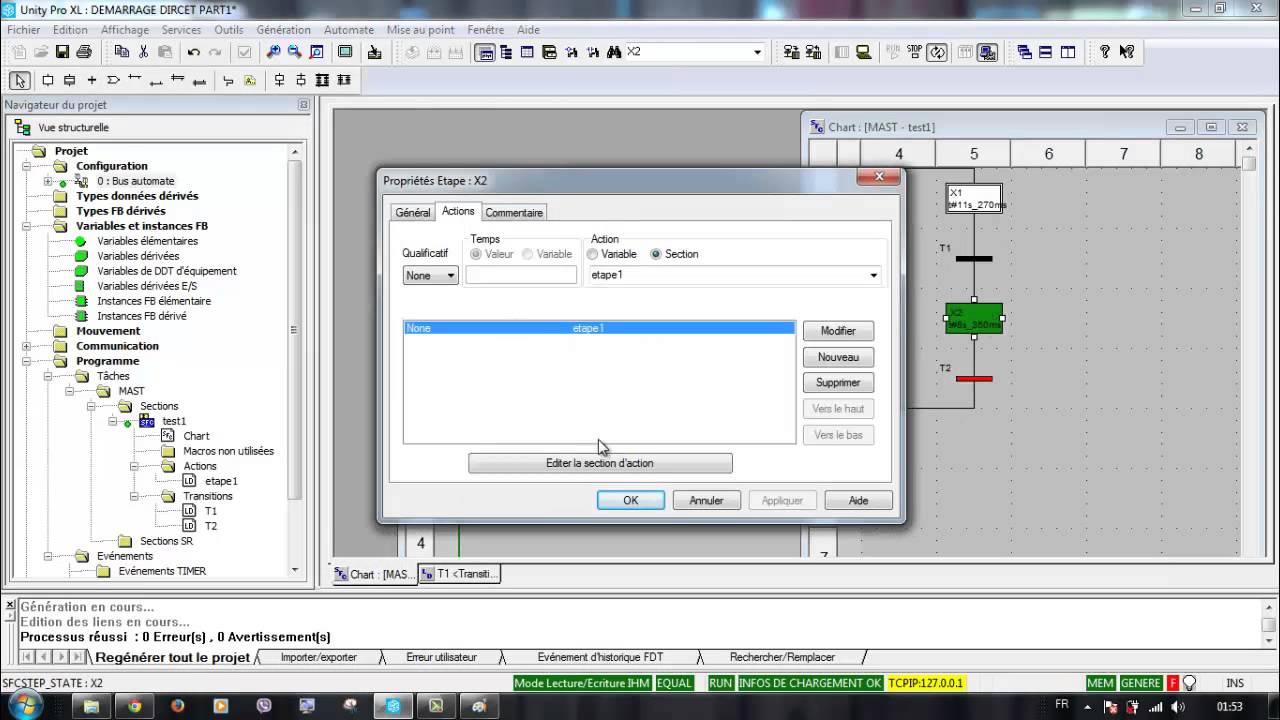Click the tile windows horizontally icon
This screenshot has height=720, width=1280.
click(1047, 52)
